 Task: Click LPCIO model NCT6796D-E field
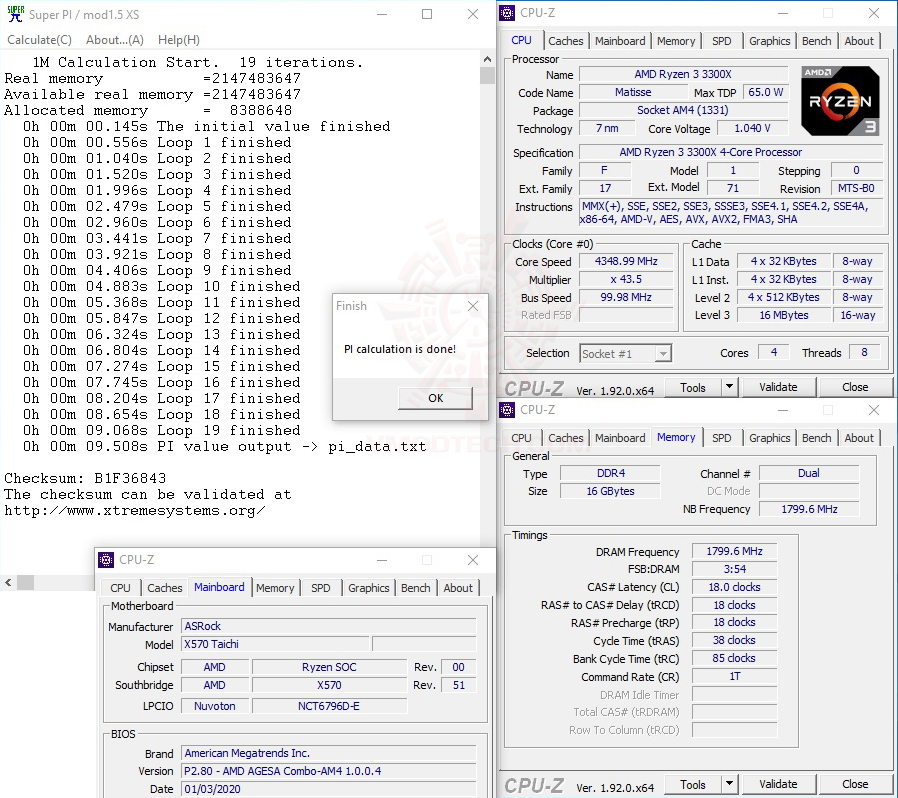[x=329, y=706]
